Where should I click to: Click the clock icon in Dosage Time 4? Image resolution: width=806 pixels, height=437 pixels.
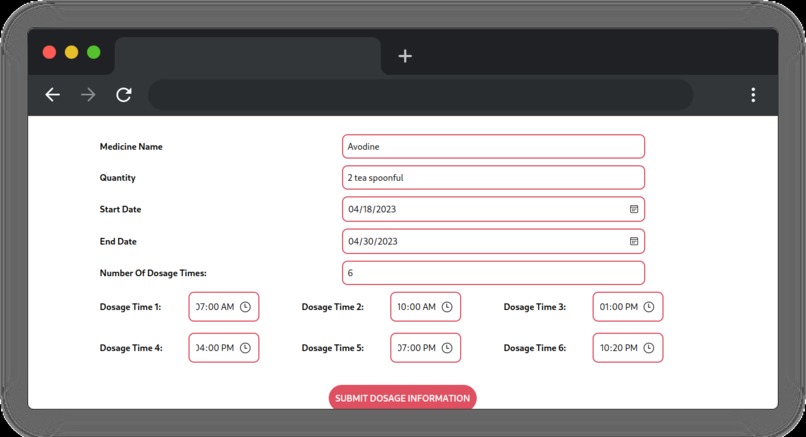[x=245, y=348]
